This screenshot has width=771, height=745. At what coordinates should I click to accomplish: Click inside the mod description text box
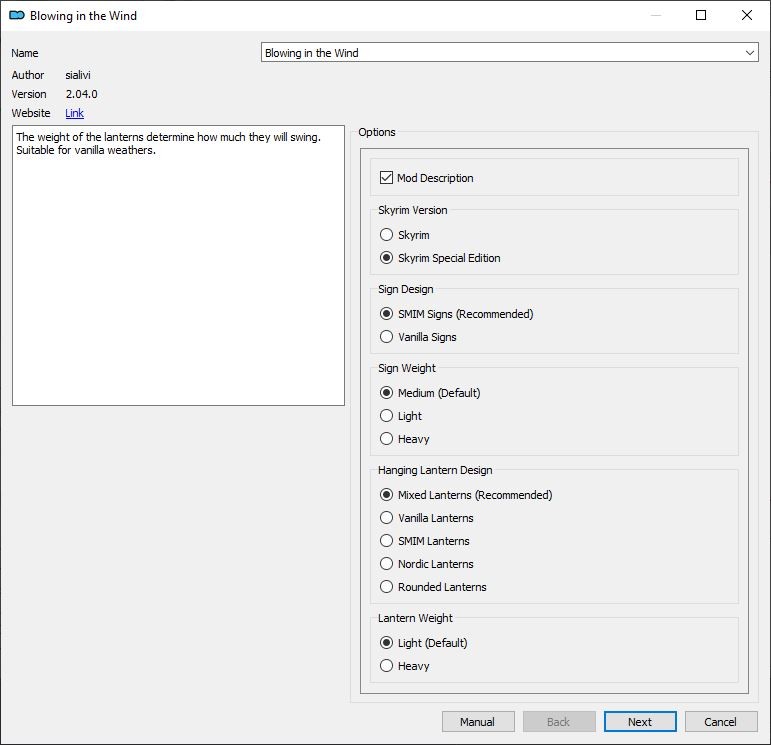tap(178, 266)
